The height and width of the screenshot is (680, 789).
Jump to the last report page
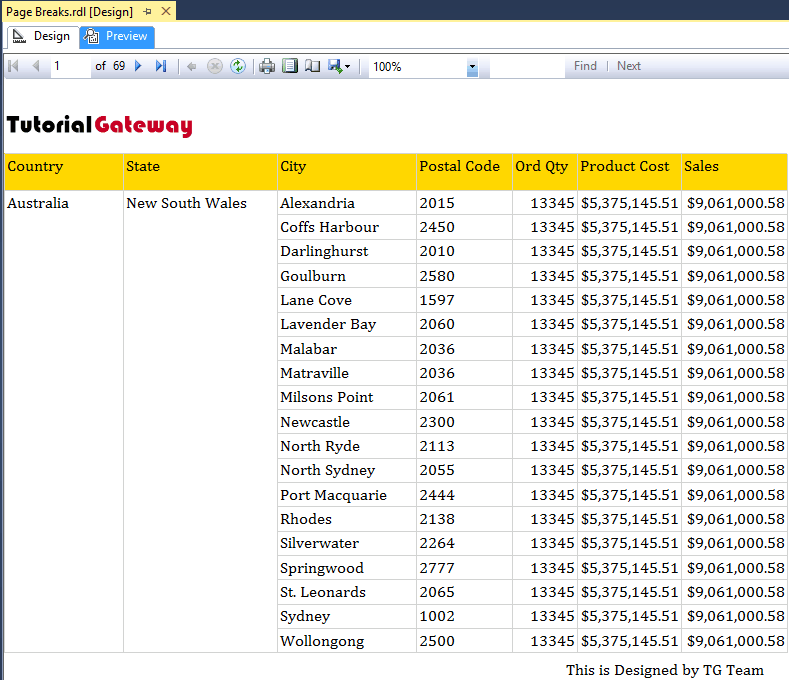pos(161,66)
